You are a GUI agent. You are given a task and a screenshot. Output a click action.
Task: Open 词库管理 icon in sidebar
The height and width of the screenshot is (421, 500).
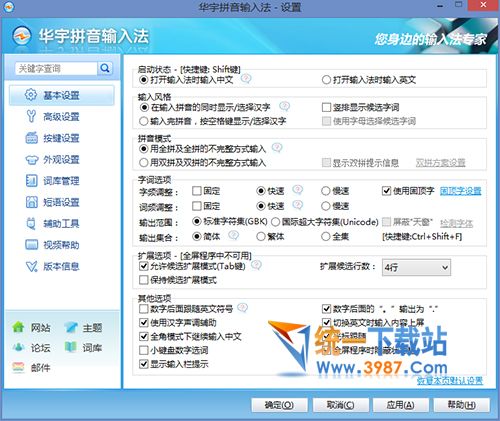(x=31, y=181)
